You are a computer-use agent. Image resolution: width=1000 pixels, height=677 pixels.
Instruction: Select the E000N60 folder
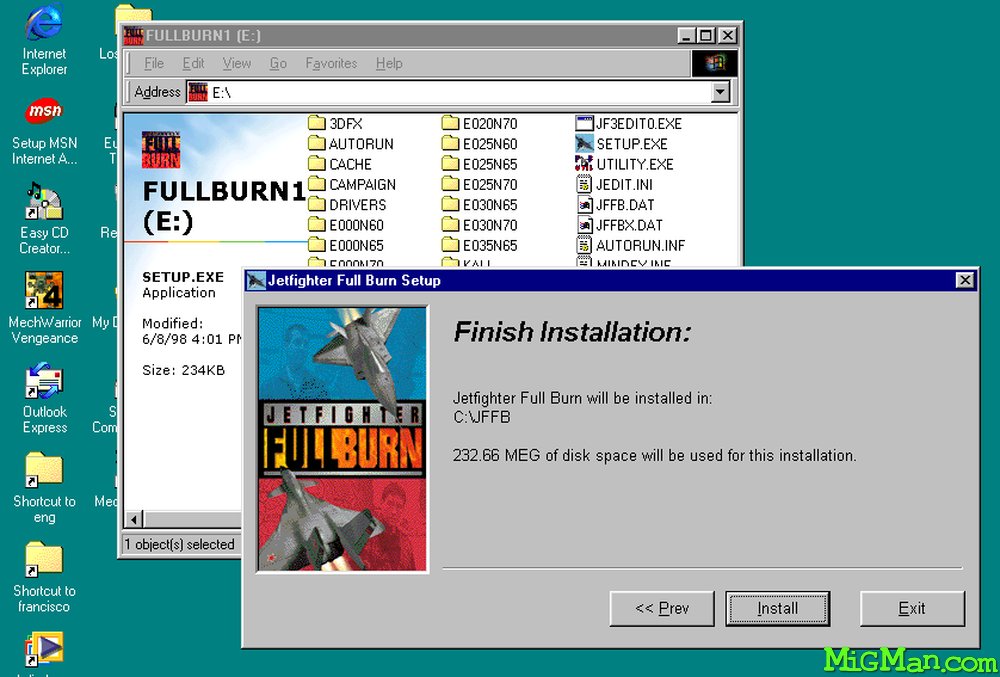pos(346,225)
